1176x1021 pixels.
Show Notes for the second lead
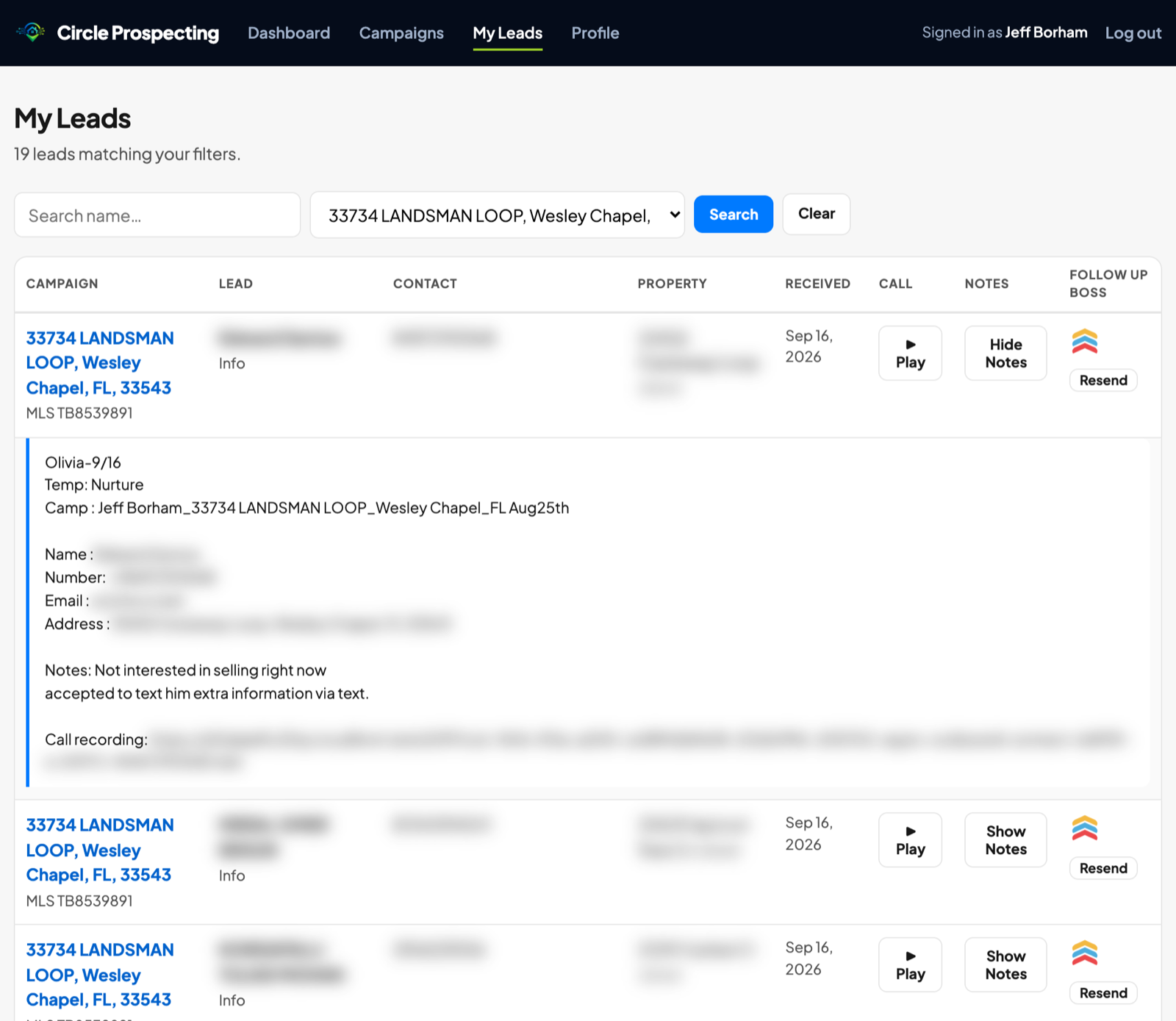1005,839
